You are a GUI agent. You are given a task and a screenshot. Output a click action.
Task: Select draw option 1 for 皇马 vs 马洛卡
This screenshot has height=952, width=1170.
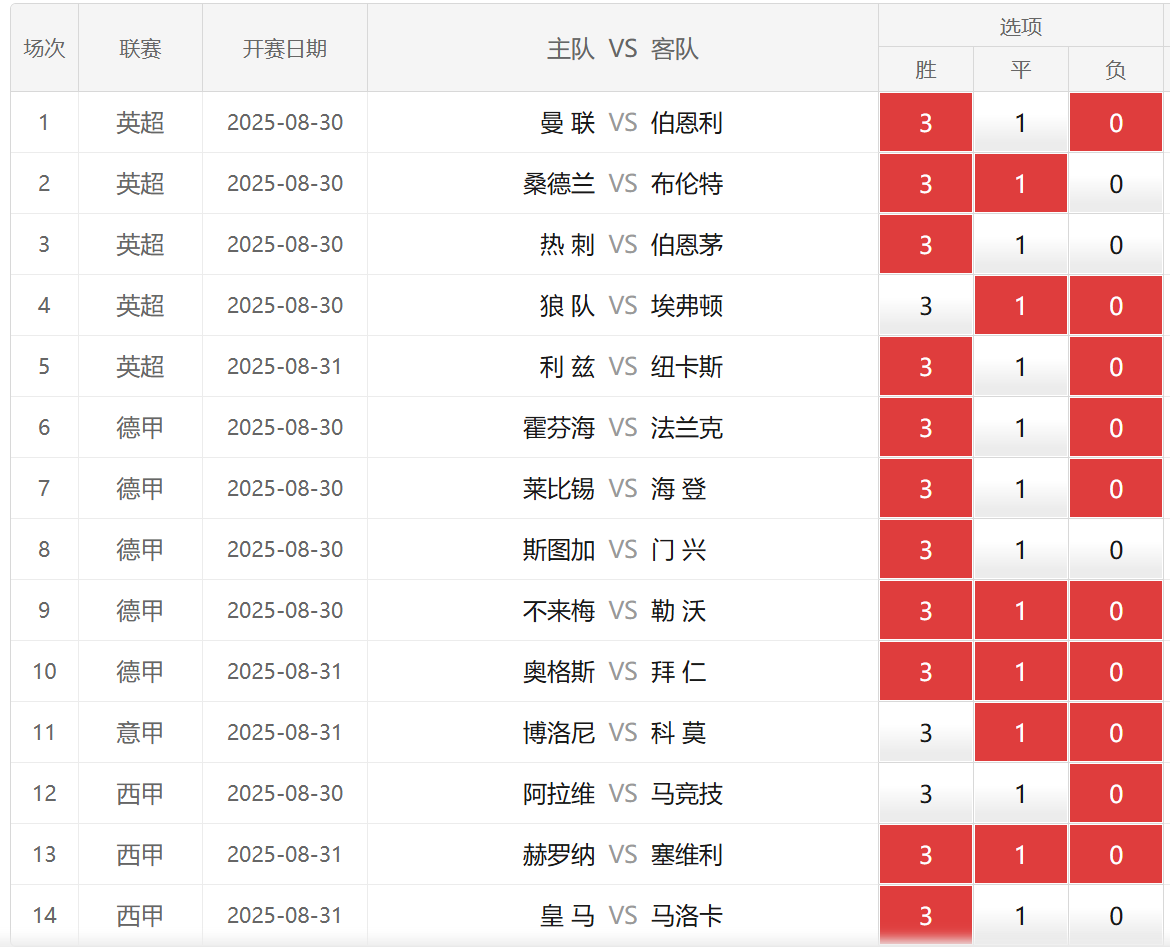tap(1020, 915)
